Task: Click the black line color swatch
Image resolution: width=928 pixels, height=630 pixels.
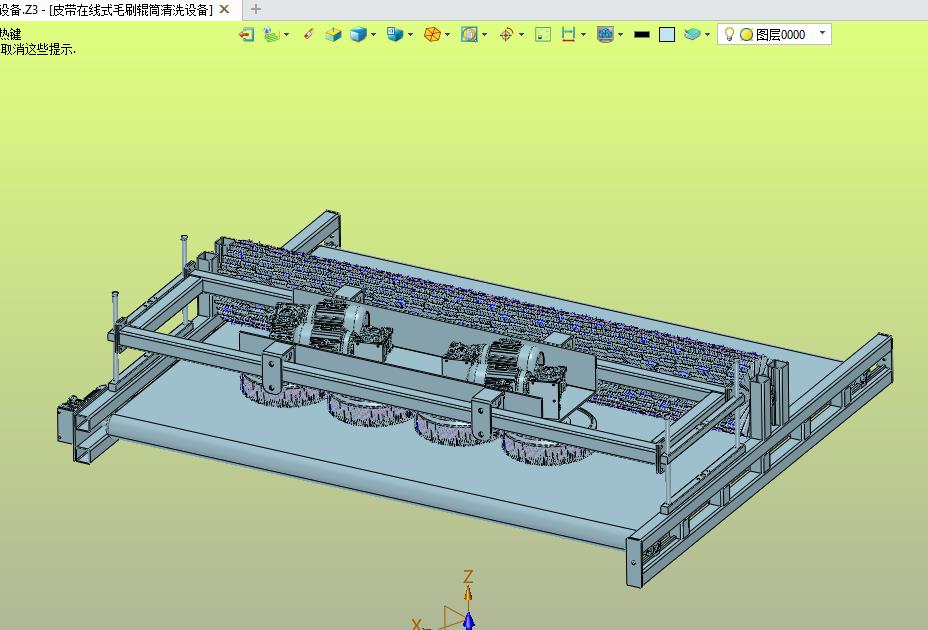Action: click(642, 35)
